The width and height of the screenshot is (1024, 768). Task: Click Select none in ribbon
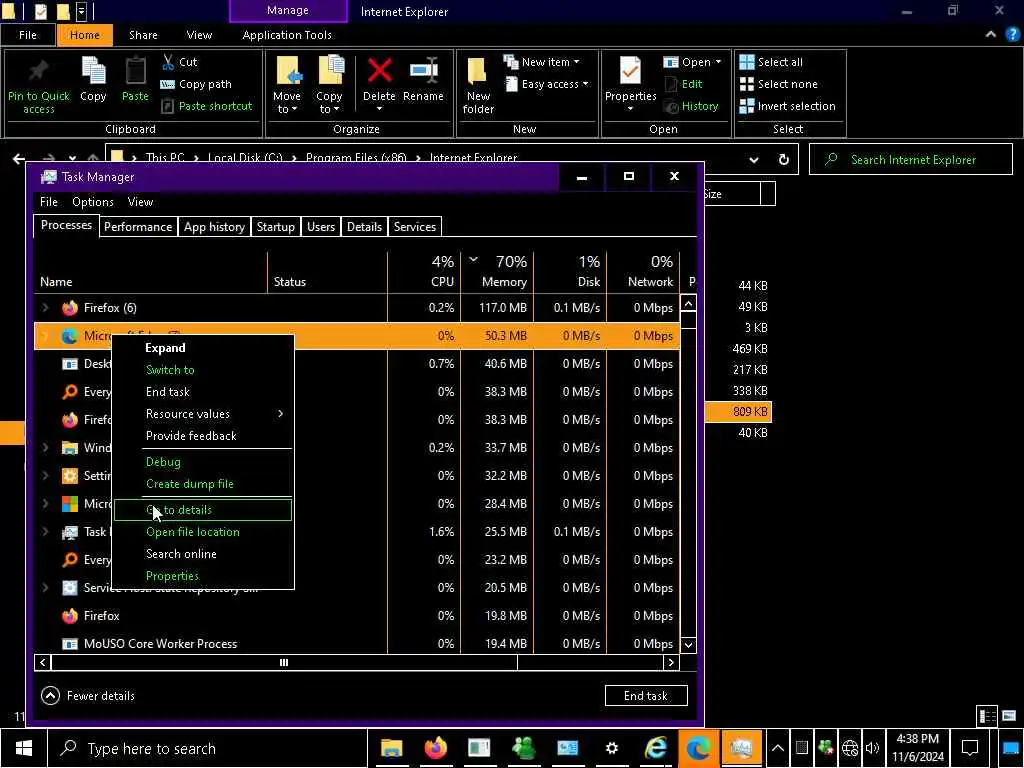click(778, 84)
